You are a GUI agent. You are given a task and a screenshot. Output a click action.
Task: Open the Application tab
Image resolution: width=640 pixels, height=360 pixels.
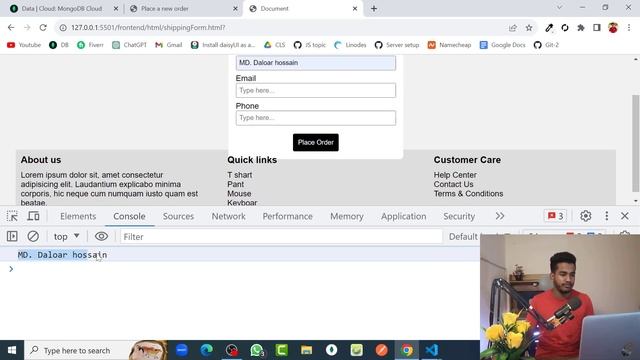(403, 216)
